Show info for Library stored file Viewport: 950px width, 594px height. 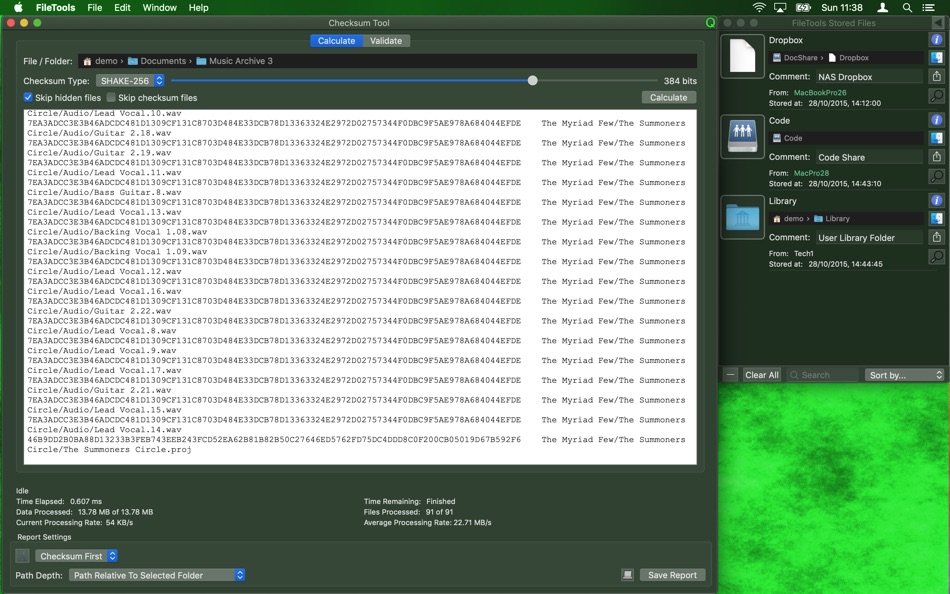point(936,201)
